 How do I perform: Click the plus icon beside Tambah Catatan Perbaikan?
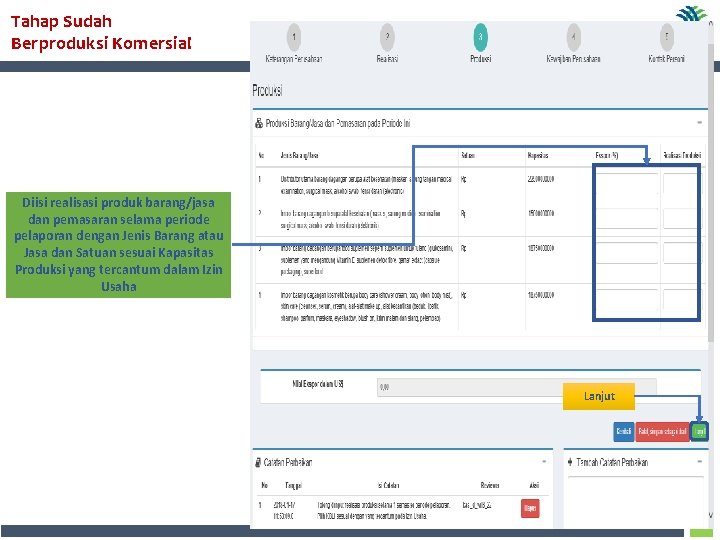click(570, 462)
